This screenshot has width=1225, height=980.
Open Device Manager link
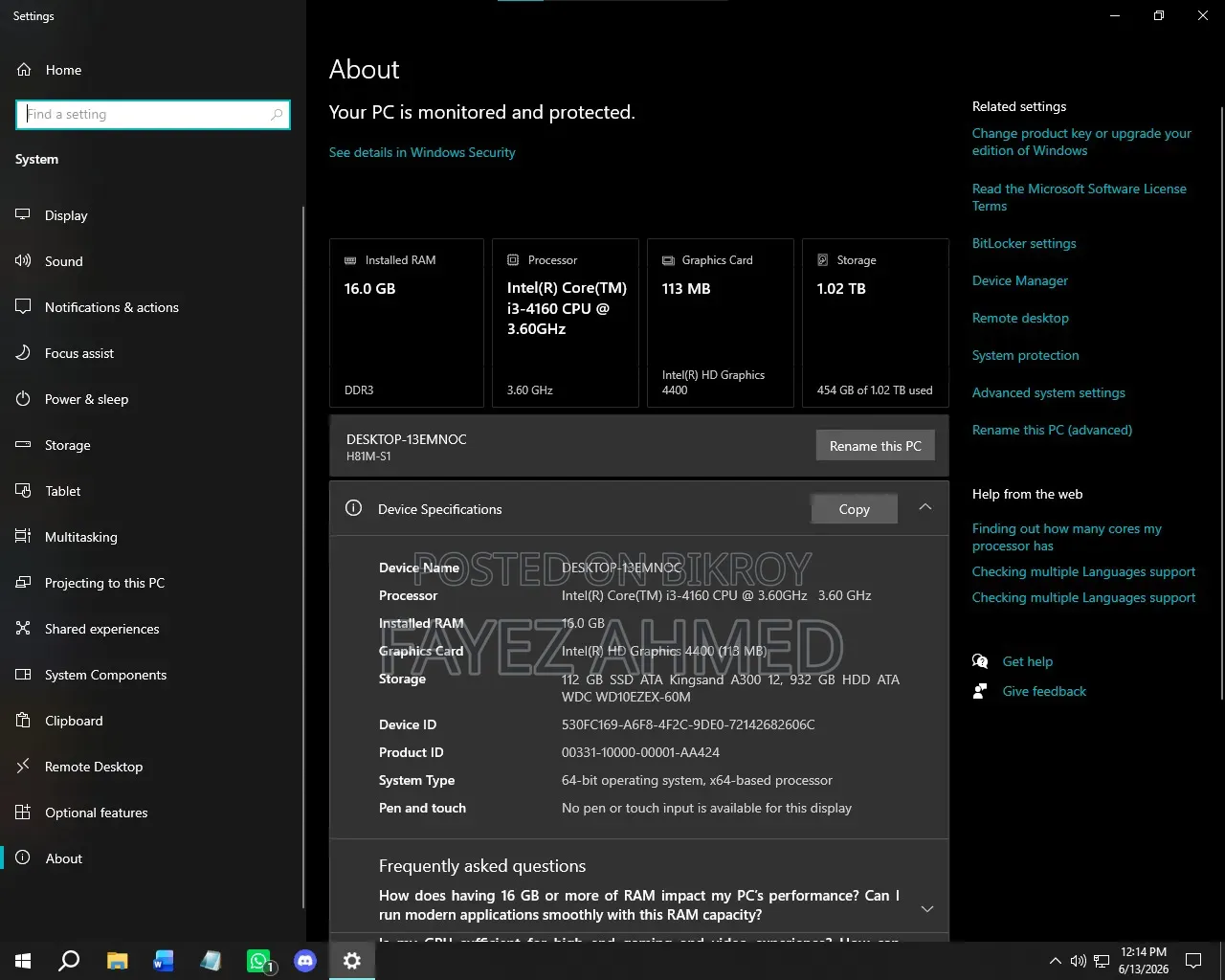1020,280
